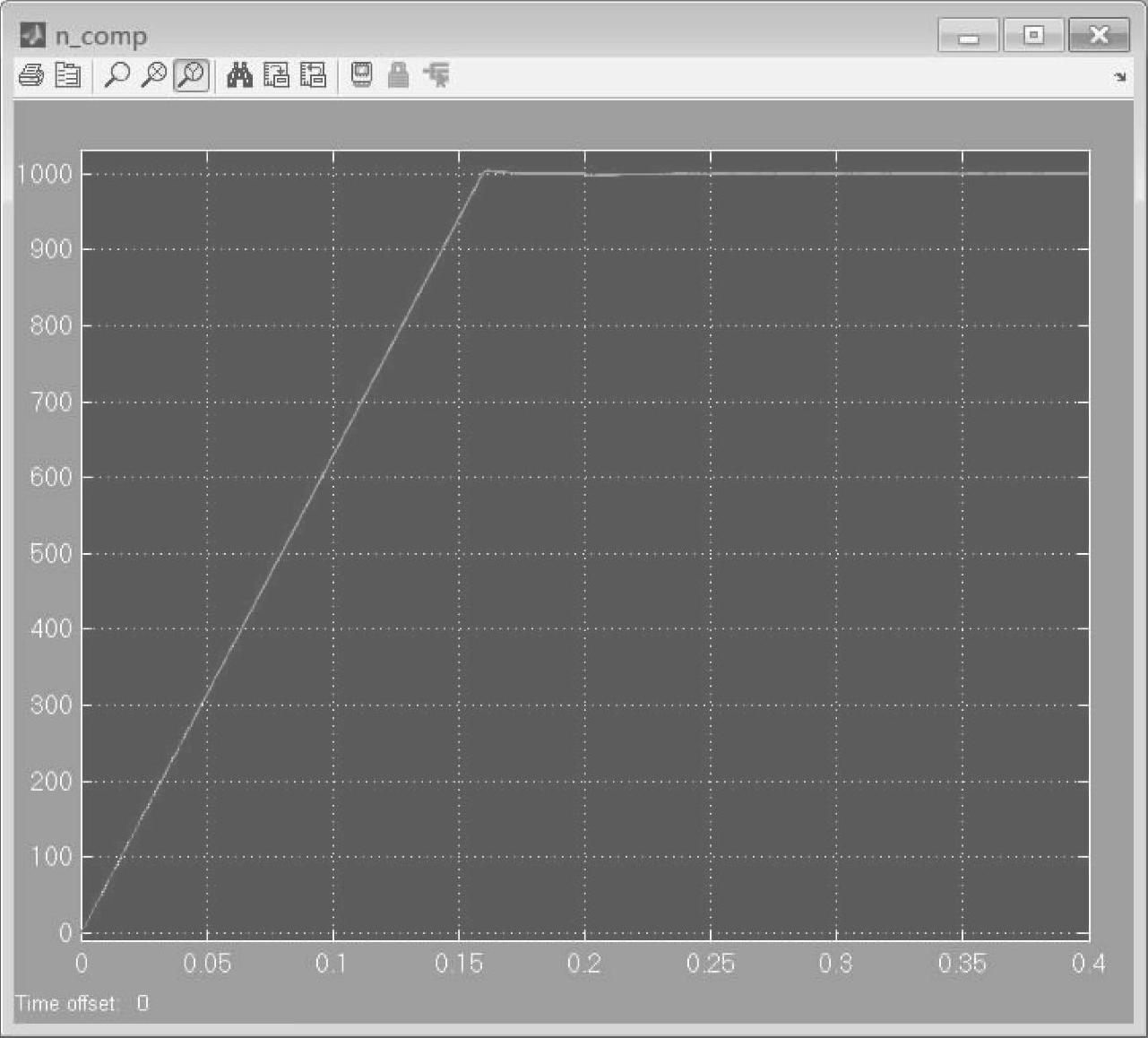Viewport: 1148px width, 1038px height.
Task: Maximize the n_comp scope window
Action: point(1033,36)
